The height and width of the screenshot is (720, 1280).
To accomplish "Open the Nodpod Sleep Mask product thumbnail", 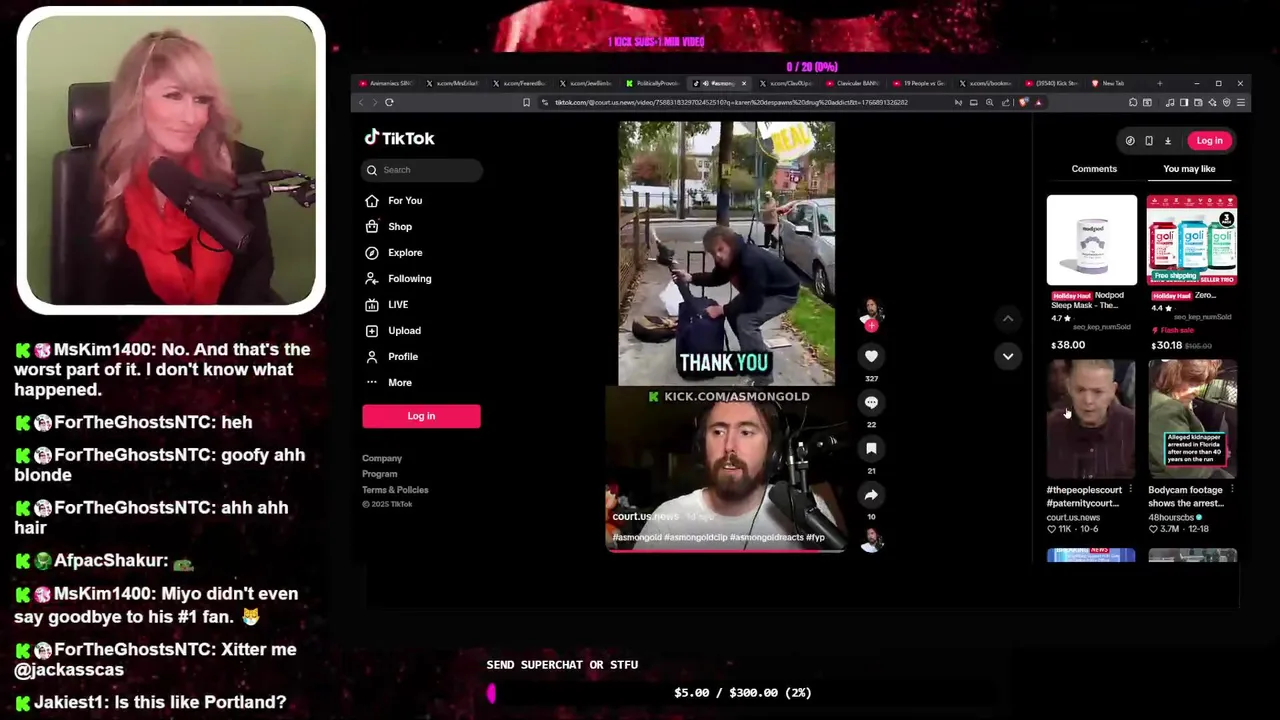I will 1092,240.
